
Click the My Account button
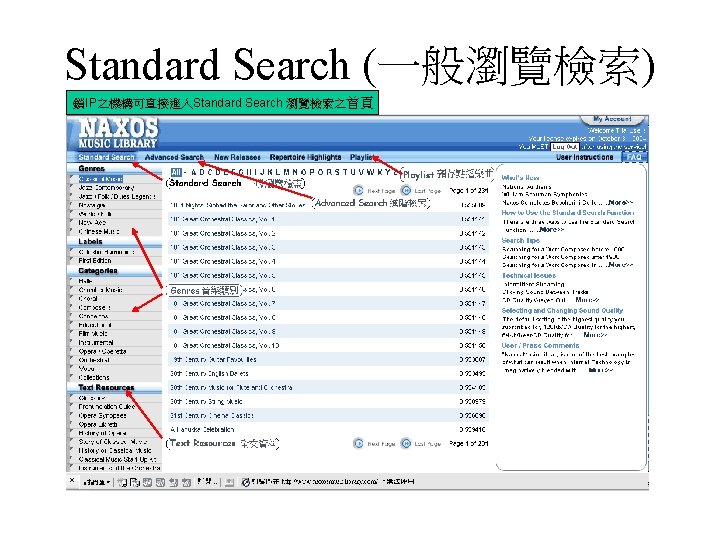pos(612,119)
